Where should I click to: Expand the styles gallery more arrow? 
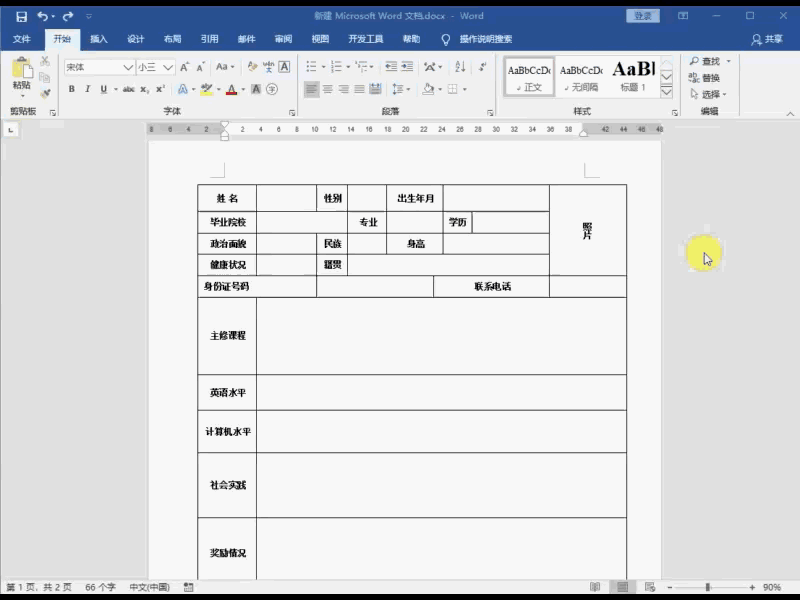(666, 92)
